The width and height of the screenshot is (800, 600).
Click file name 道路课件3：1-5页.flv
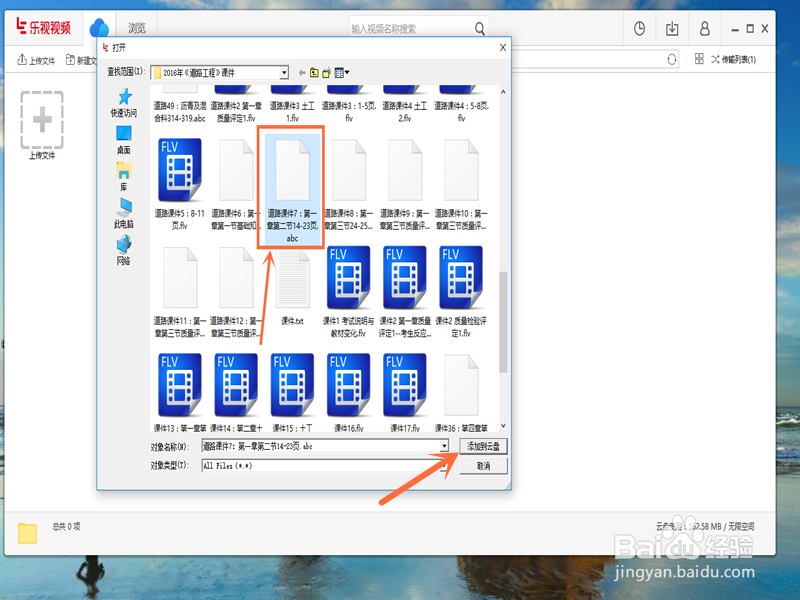point(348,112)
